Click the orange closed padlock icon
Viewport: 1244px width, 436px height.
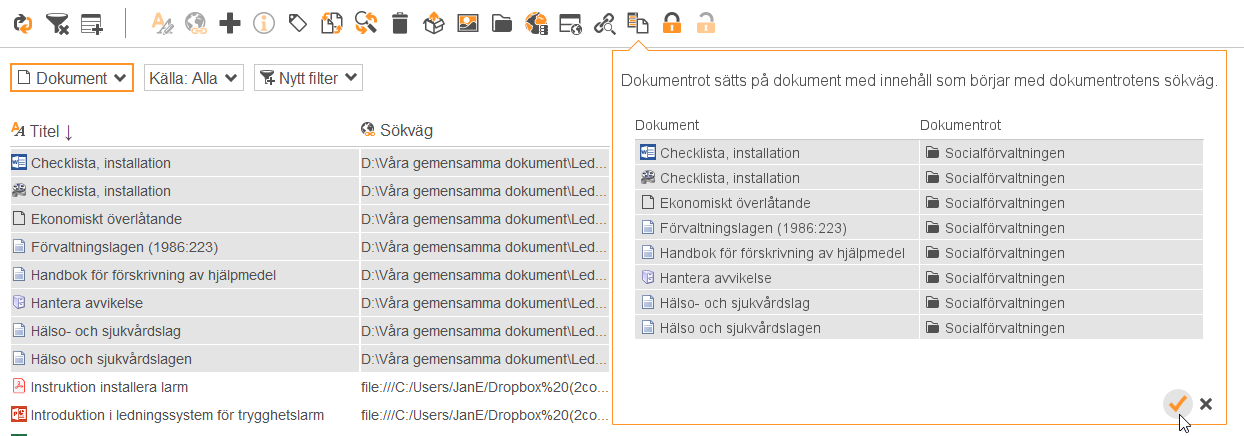(672, 23)
